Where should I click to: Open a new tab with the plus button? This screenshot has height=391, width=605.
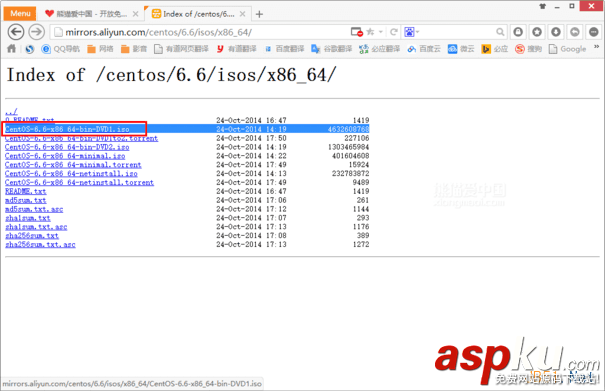point(259,14)
